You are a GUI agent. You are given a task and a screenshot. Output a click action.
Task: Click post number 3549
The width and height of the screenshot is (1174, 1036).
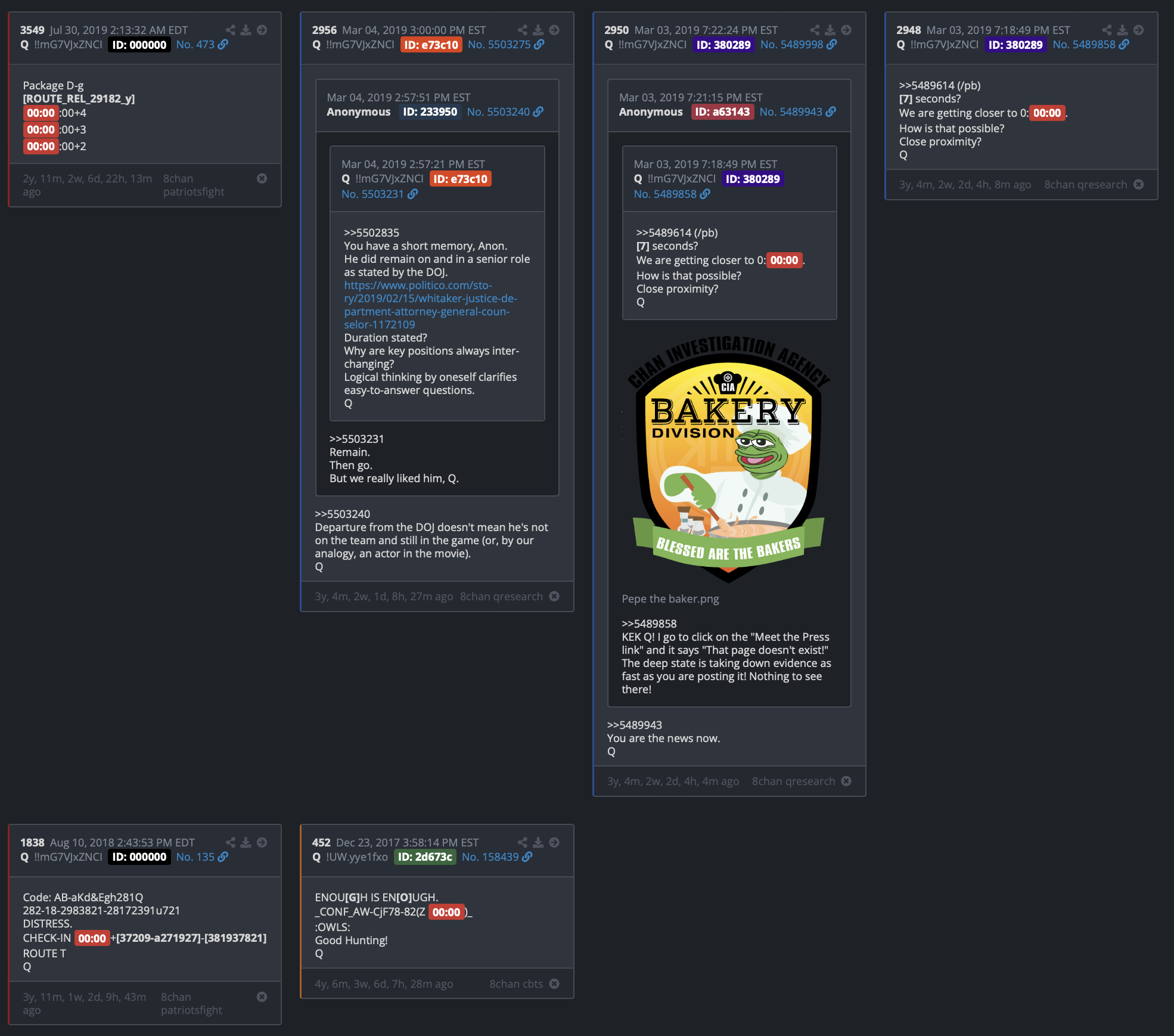tap(32, 30)
